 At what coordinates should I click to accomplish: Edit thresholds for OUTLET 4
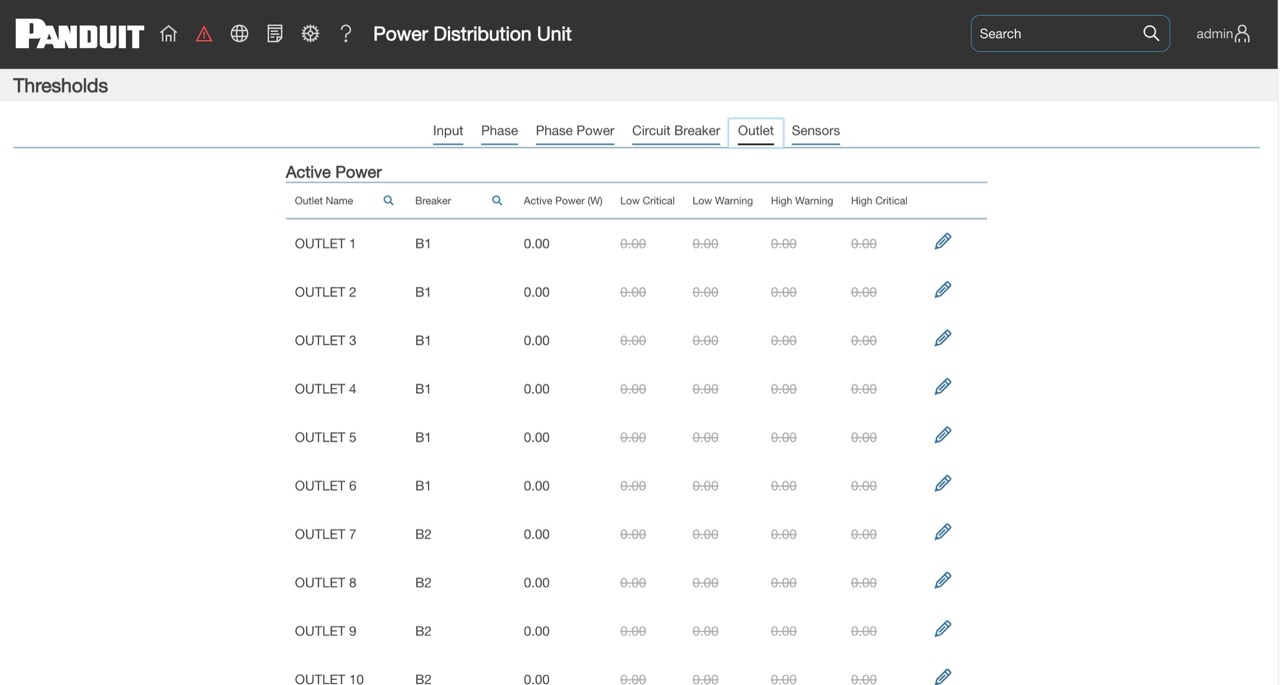pos(943,387)
